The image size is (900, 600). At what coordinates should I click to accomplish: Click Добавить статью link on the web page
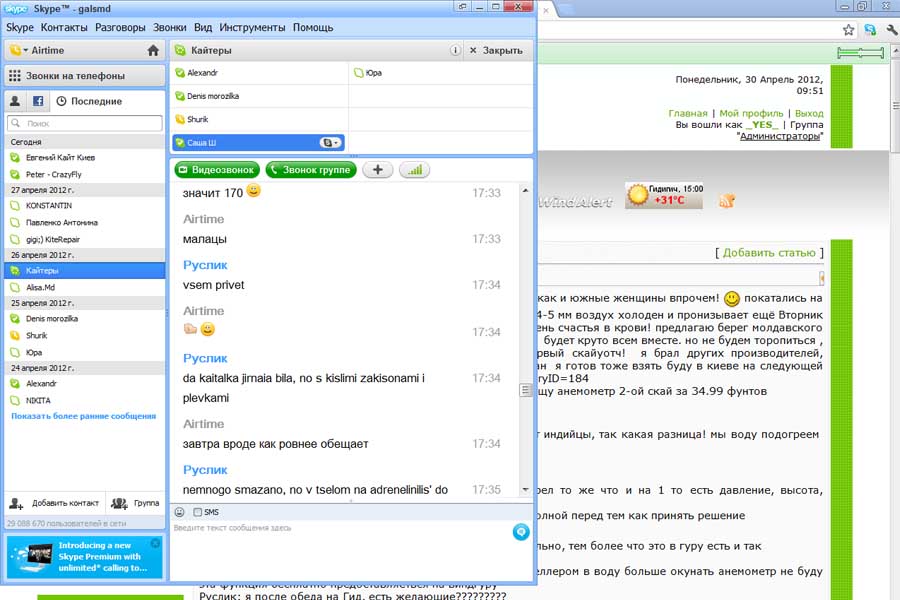[769, 253]
